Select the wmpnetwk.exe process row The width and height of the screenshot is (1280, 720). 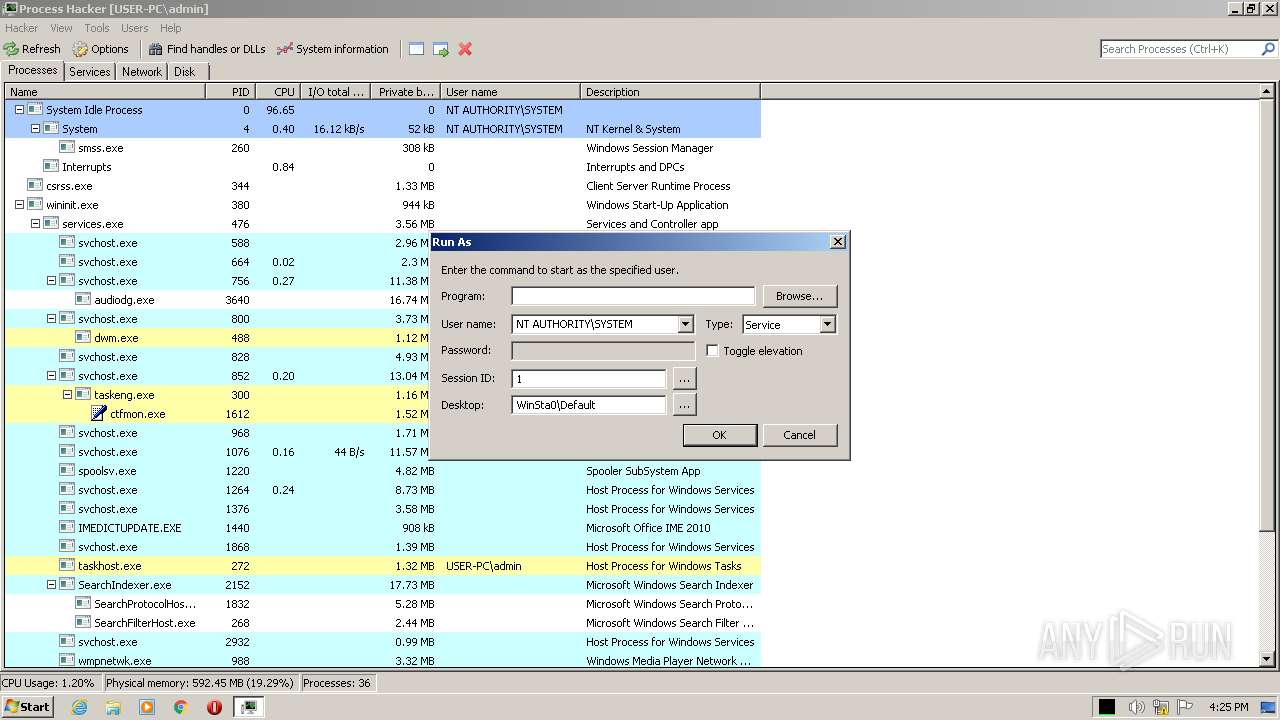(383, 661)
